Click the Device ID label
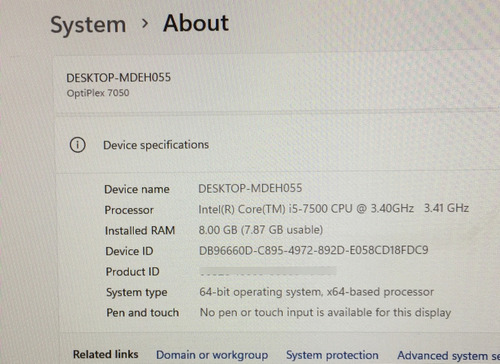The width and height of the screenshot is (500, 364). point(129,251)
